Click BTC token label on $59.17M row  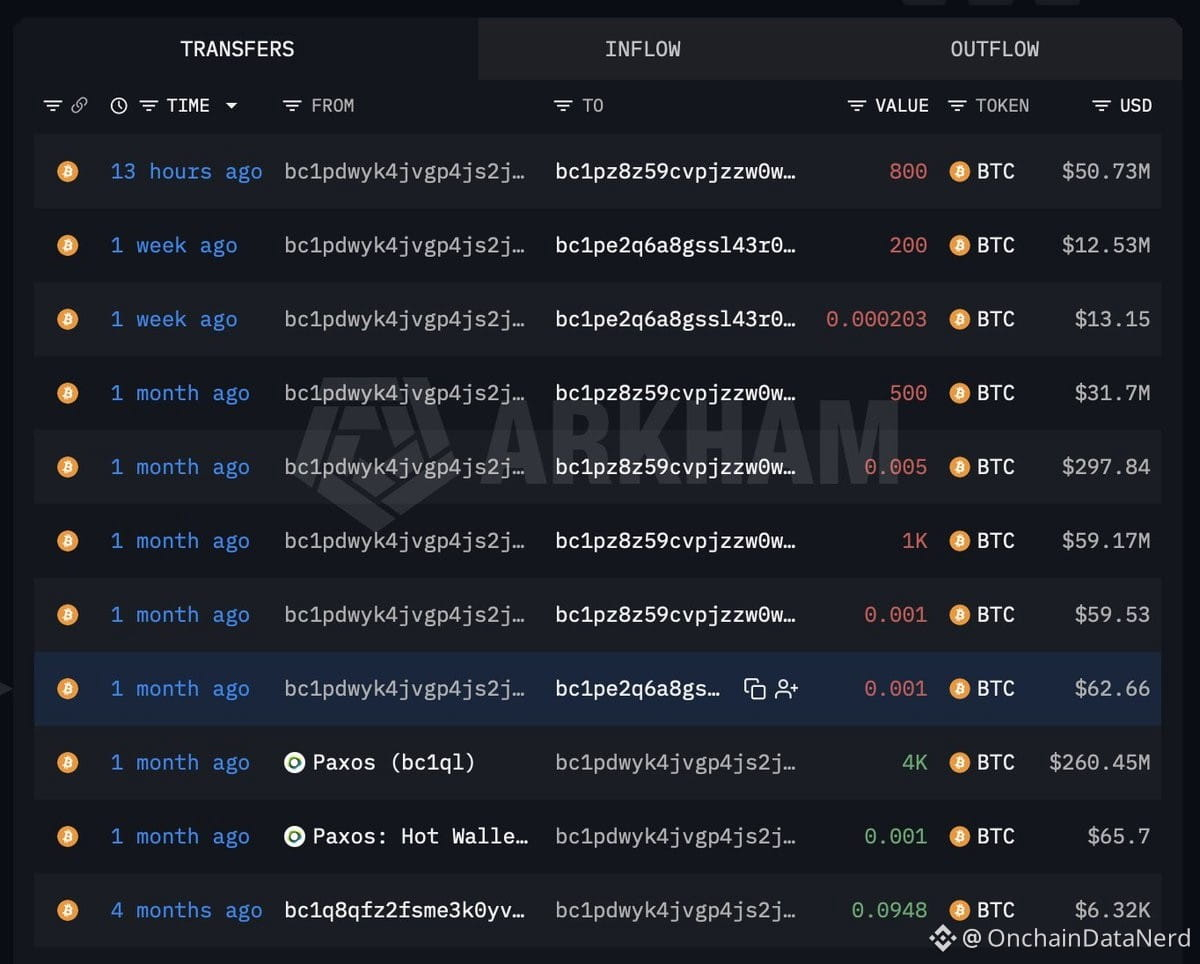pos(996,541)
